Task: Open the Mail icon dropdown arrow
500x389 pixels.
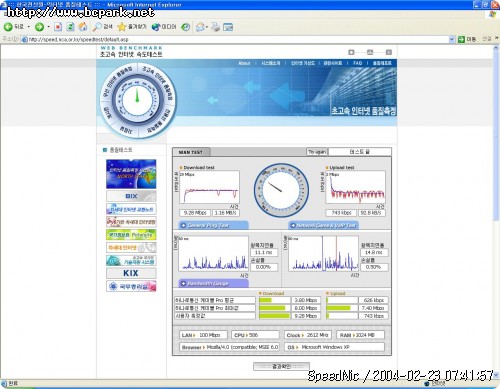Action: [x=207, y=27]
